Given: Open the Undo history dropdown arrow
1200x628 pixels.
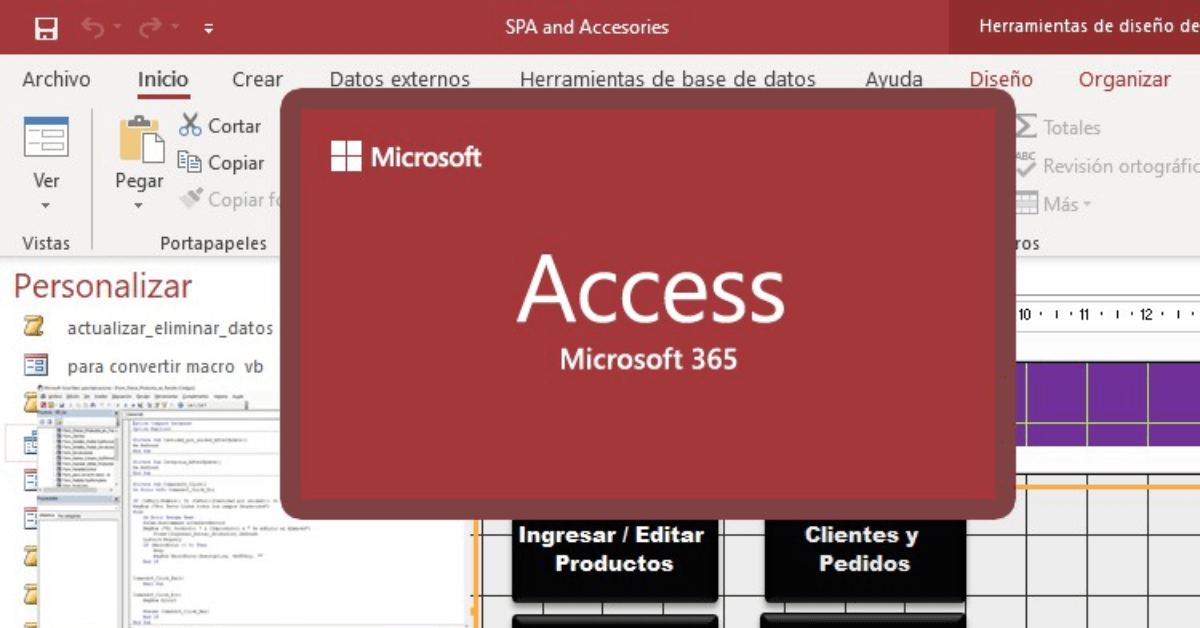Looking at the screenshot, I should (119, 29).
